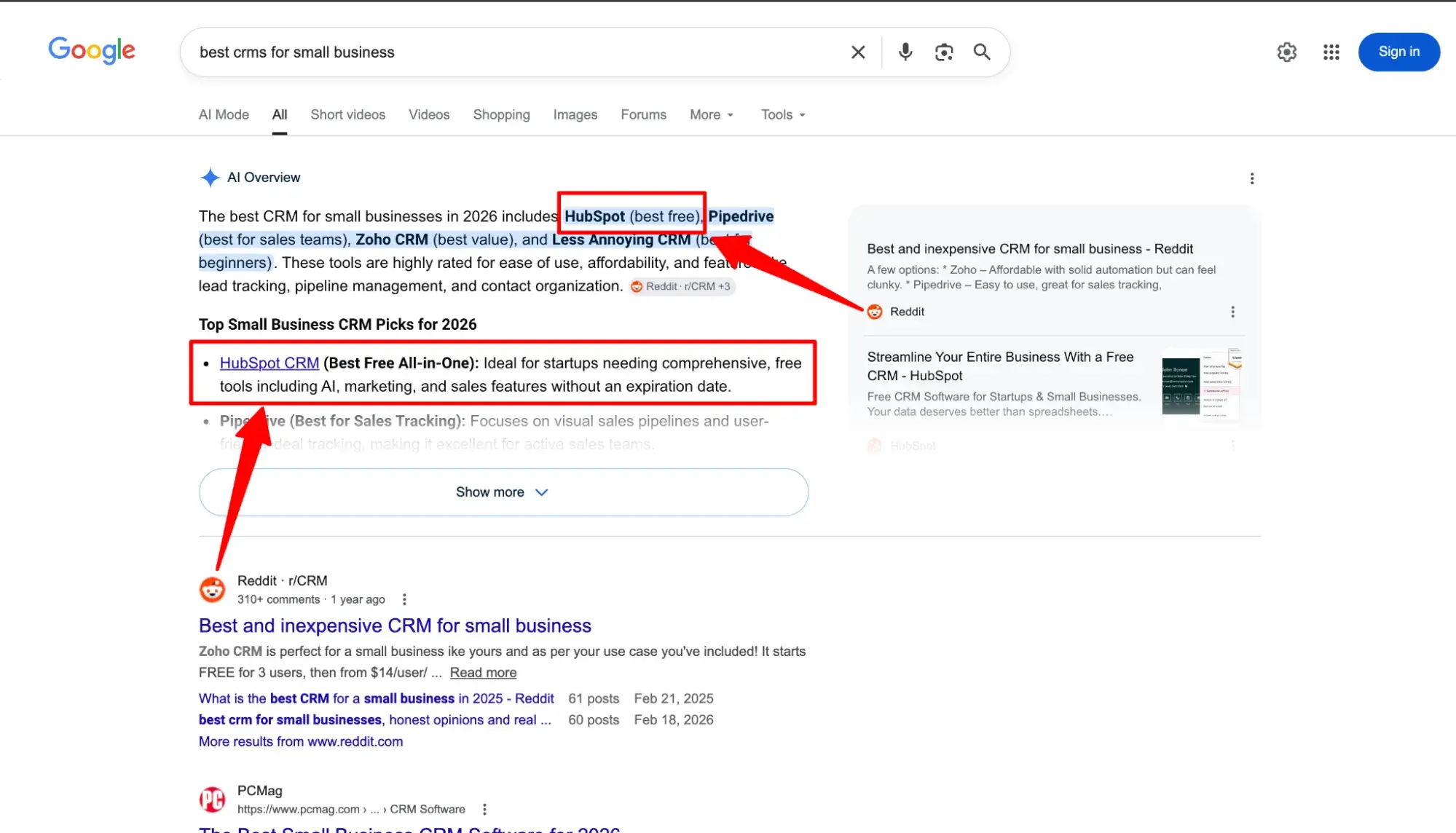The width and height of the screenshot is (1456, 833).
Task: Switch to Images tab
Action: coord(575,114)
